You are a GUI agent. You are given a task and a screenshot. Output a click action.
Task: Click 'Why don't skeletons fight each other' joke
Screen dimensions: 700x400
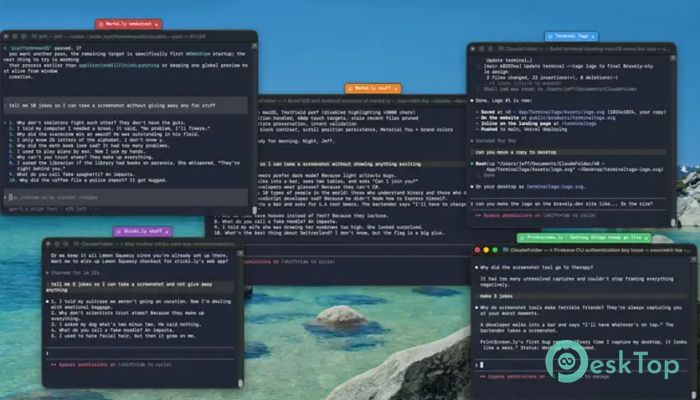[101, 123]
